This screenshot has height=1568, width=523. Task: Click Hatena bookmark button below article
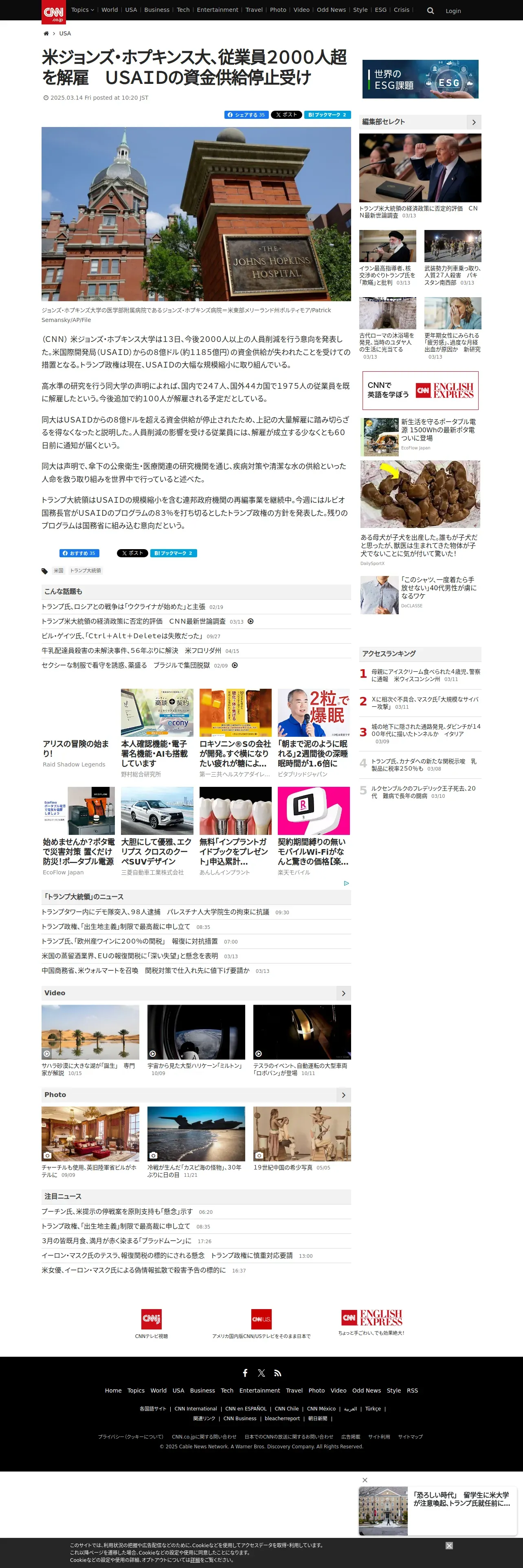coord(174,553)
